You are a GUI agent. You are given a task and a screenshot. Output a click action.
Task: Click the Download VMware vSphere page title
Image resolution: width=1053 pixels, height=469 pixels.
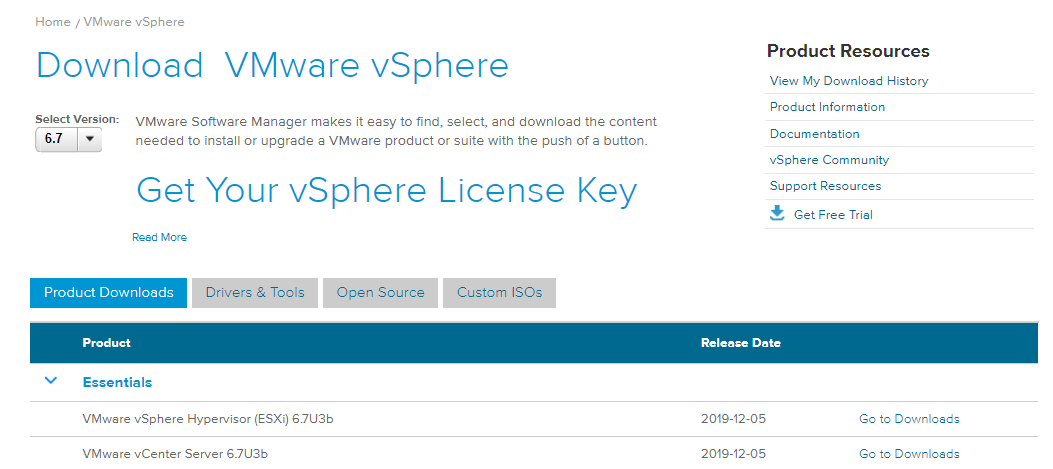click(272, 66)
